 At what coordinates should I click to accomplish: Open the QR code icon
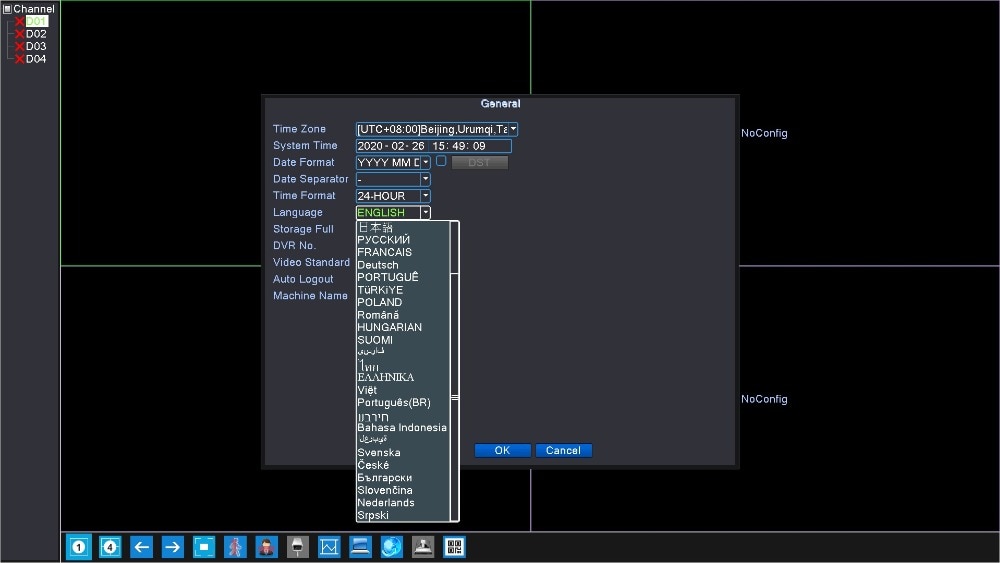point(454,546)
